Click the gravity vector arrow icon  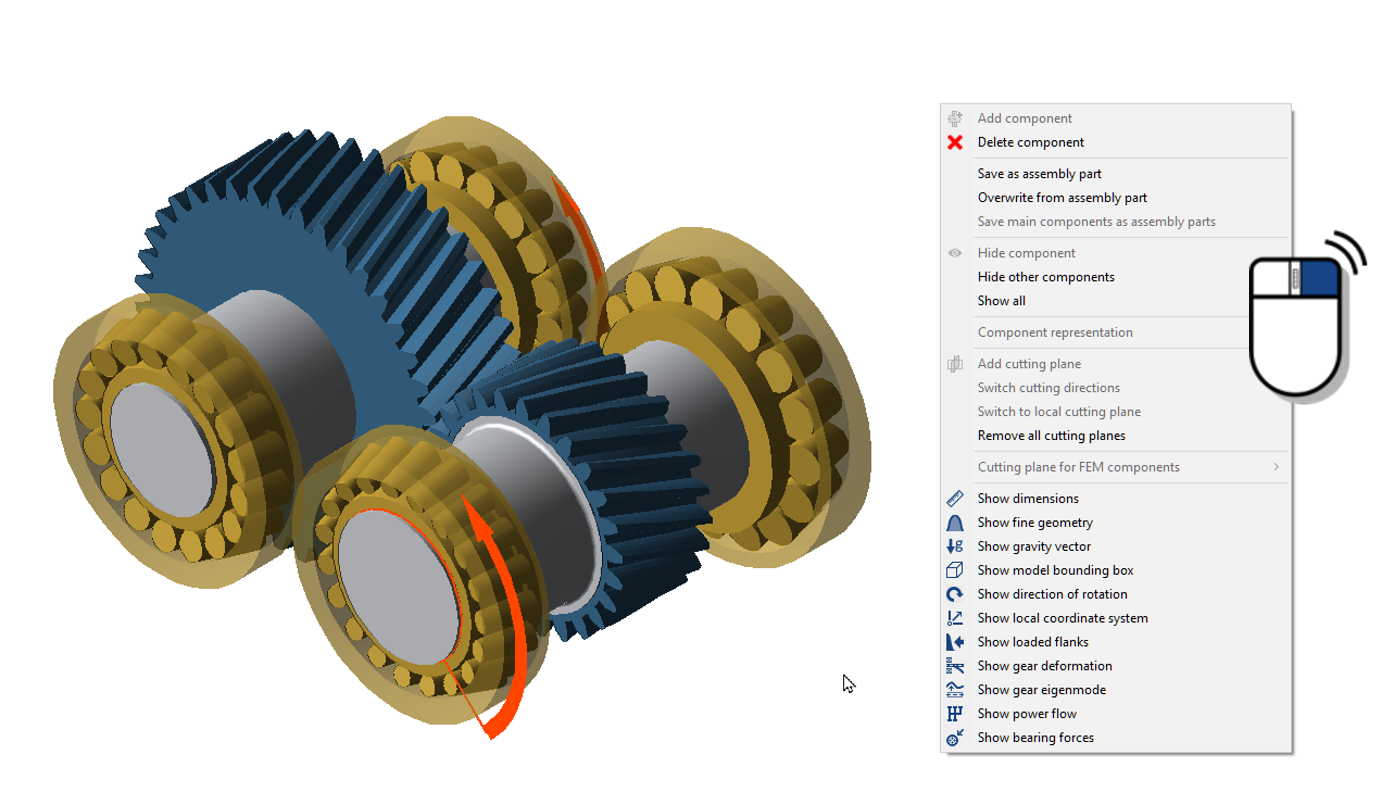[x=955, y=547]
